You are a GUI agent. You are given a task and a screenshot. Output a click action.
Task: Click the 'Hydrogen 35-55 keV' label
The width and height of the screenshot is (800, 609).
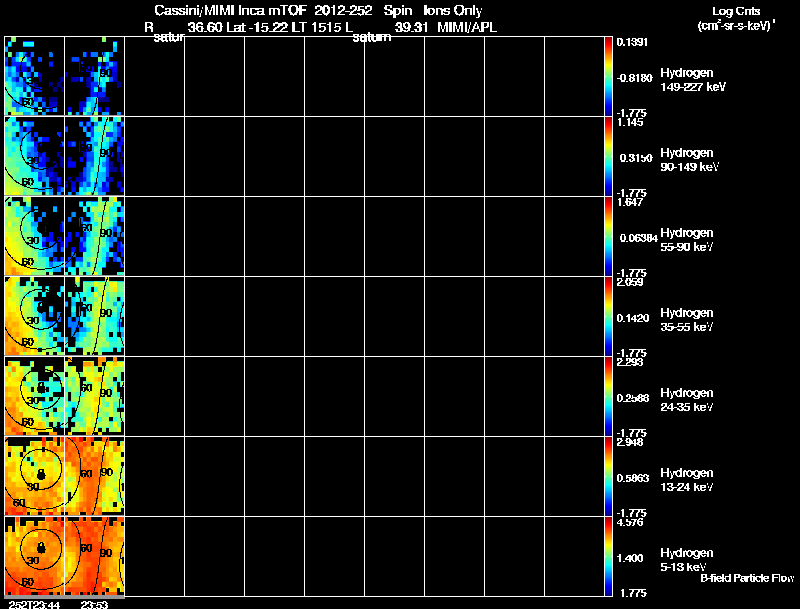[x=687, y=320]
